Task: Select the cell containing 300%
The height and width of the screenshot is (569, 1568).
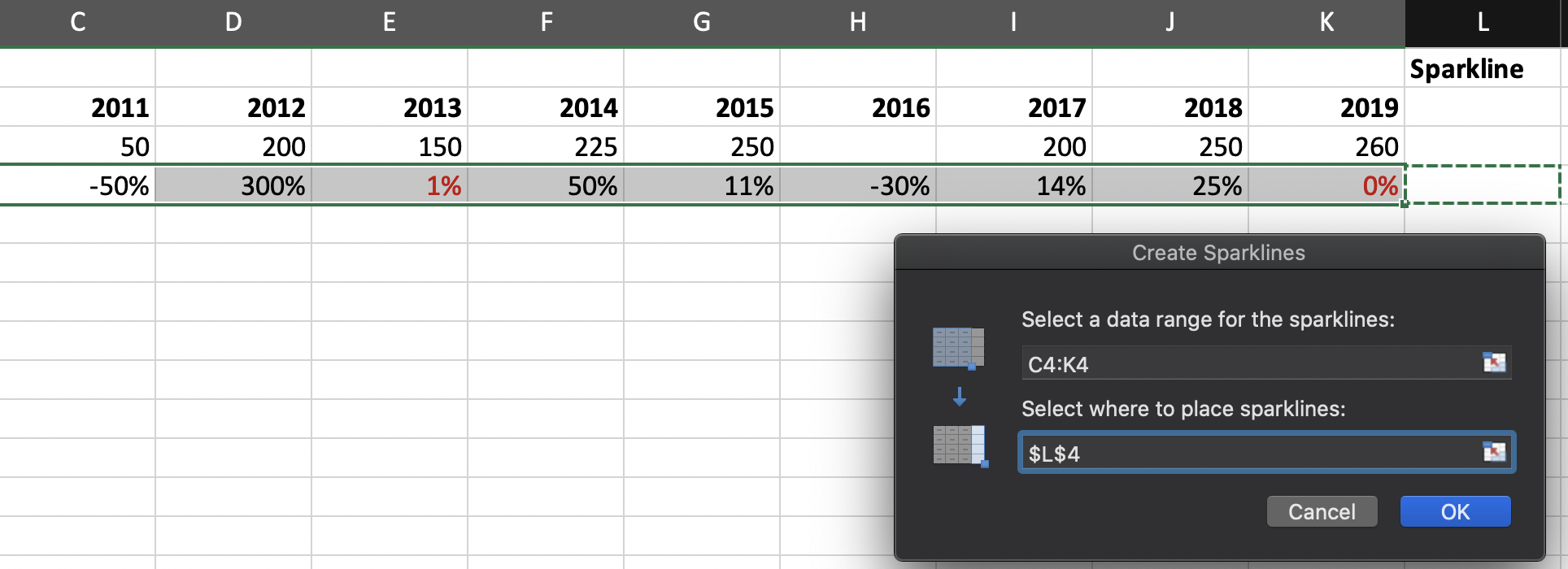Action: 233,185
